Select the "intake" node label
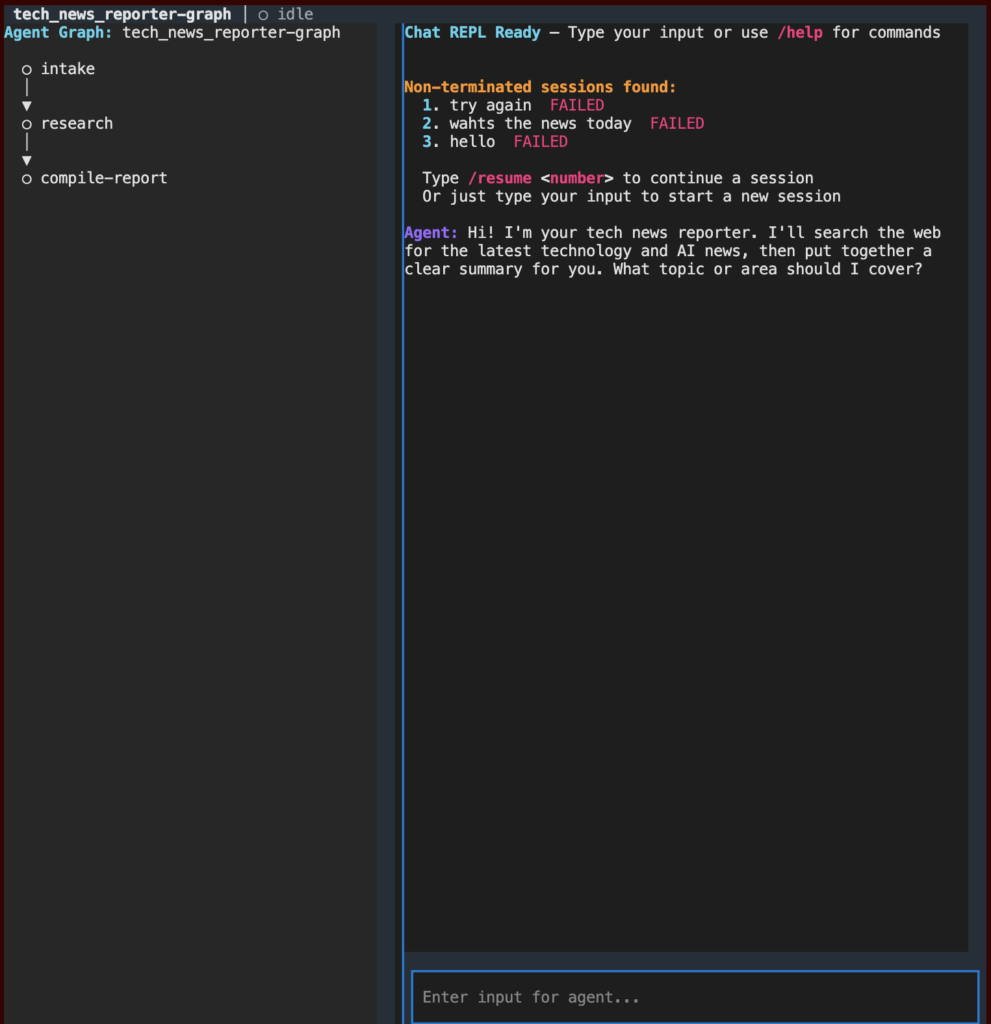This screenshot has height=1024, width=991. (x=68, y=70)
